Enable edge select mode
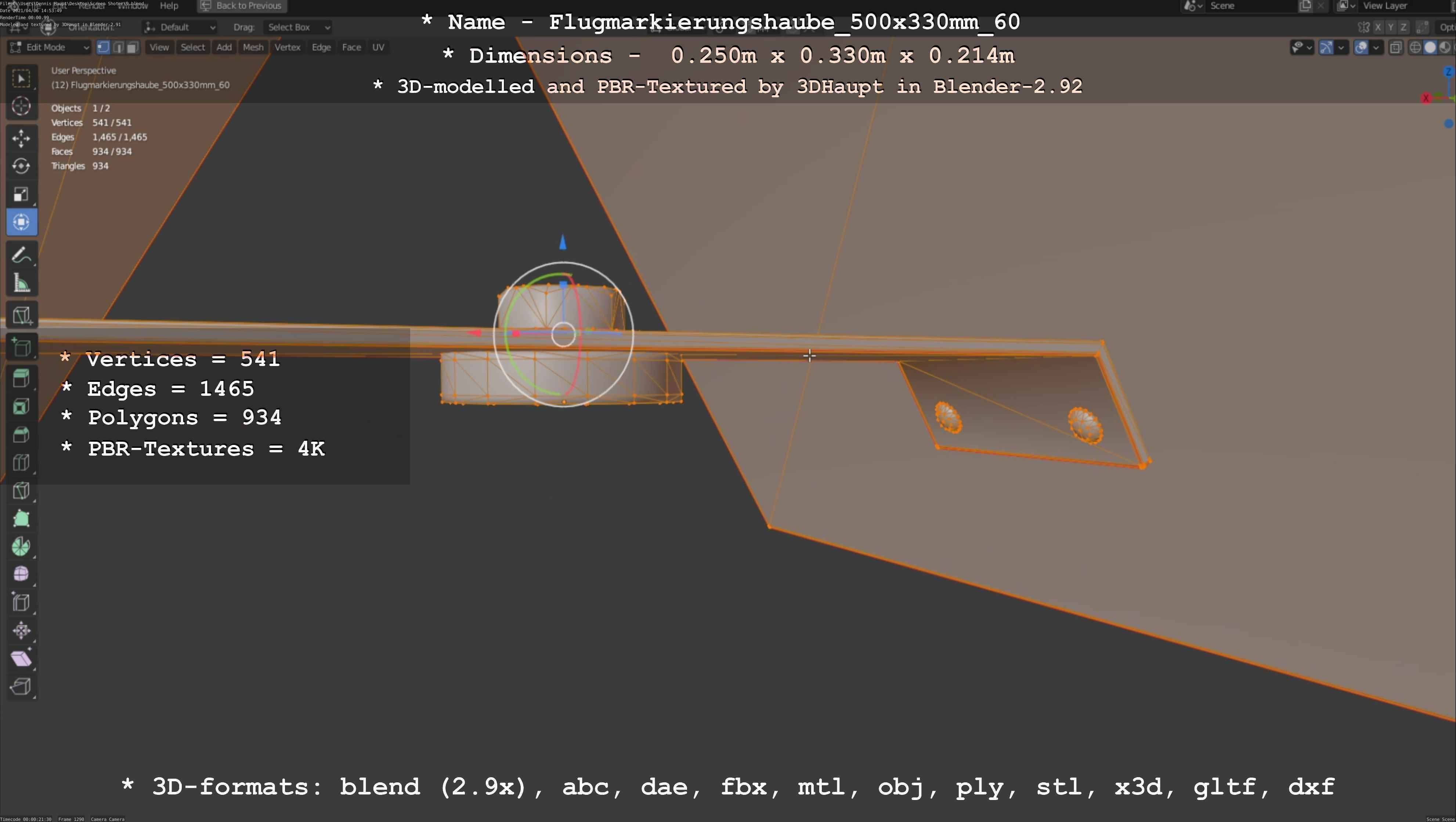The image size is (1456, 822). pos(118,47)
